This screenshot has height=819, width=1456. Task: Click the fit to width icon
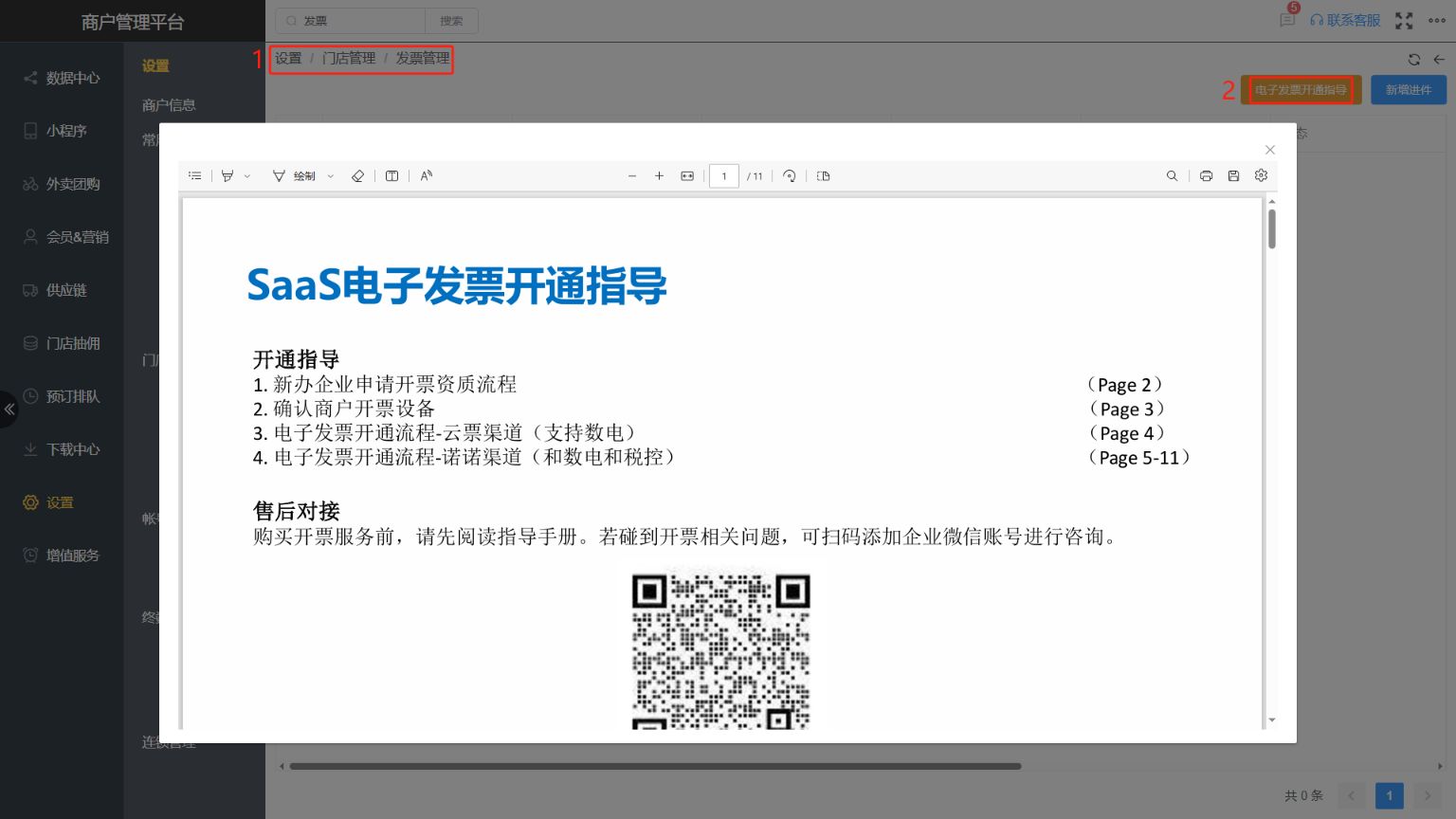(687, 175)
